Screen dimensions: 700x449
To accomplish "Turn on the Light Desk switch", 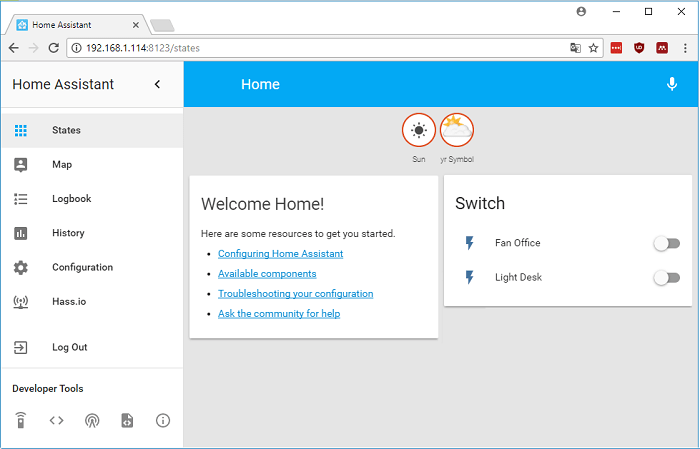I will click(x=666, y=278).
